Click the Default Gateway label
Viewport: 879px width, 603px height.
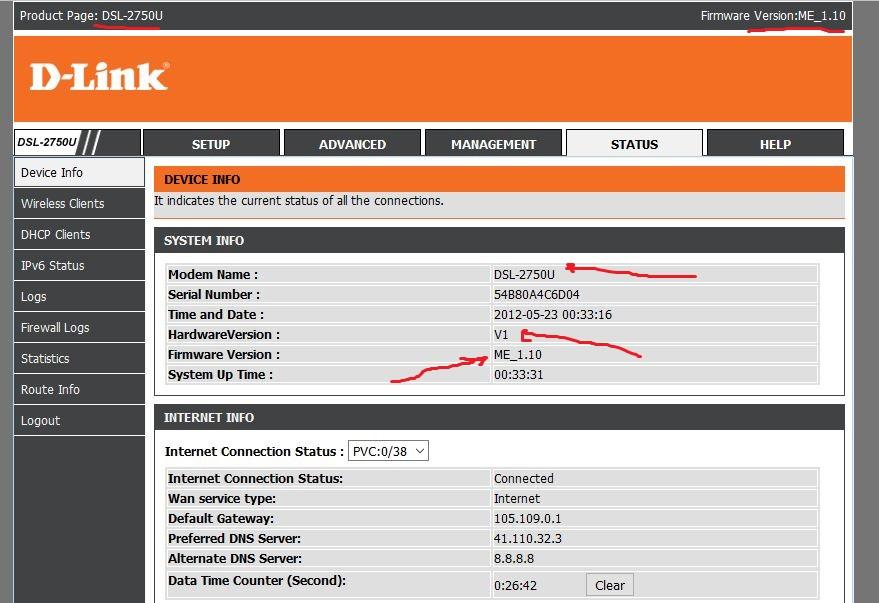221,519
